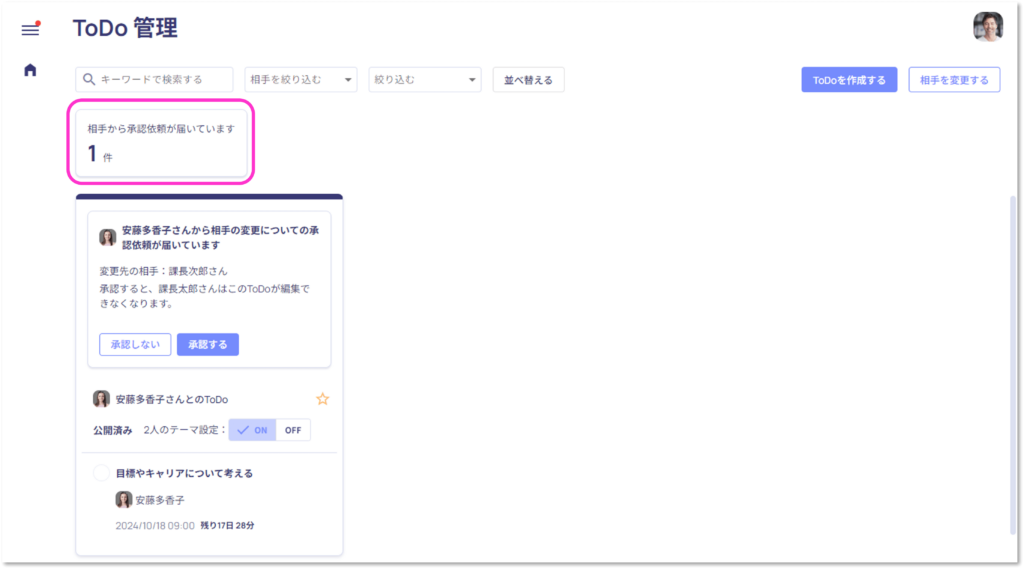Open the approval request count card

[161, 142]
